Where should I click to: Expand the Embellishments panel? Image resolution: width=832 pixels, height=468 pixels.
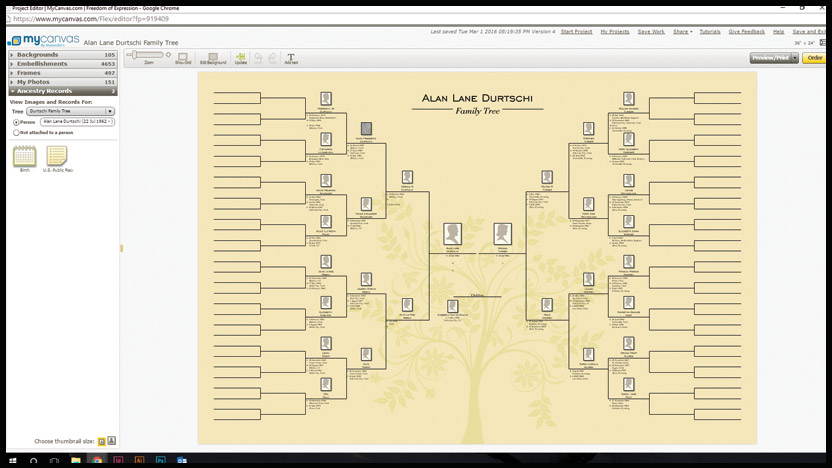tap(63, 64)
